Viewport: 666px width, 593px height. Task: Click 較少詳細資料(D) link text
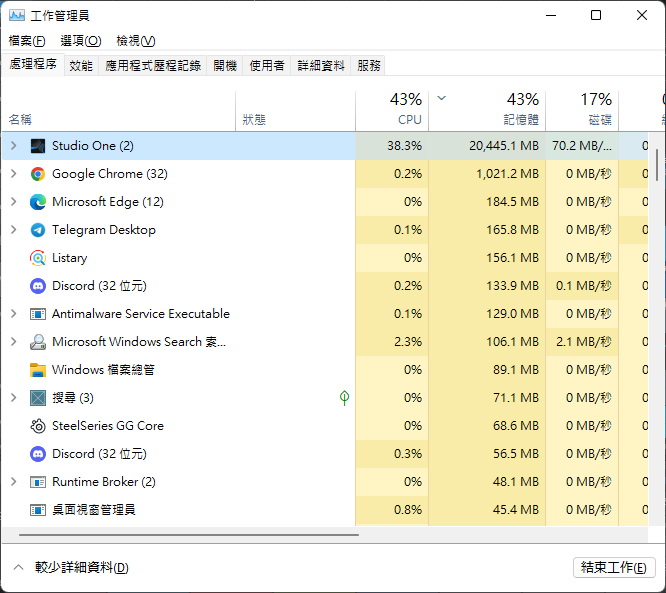(82, 568)
